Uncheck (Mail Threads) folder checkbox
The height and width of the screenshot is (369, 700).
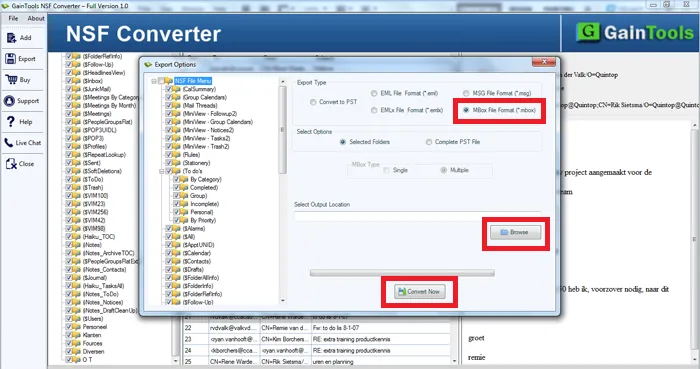tap(169, 105)
